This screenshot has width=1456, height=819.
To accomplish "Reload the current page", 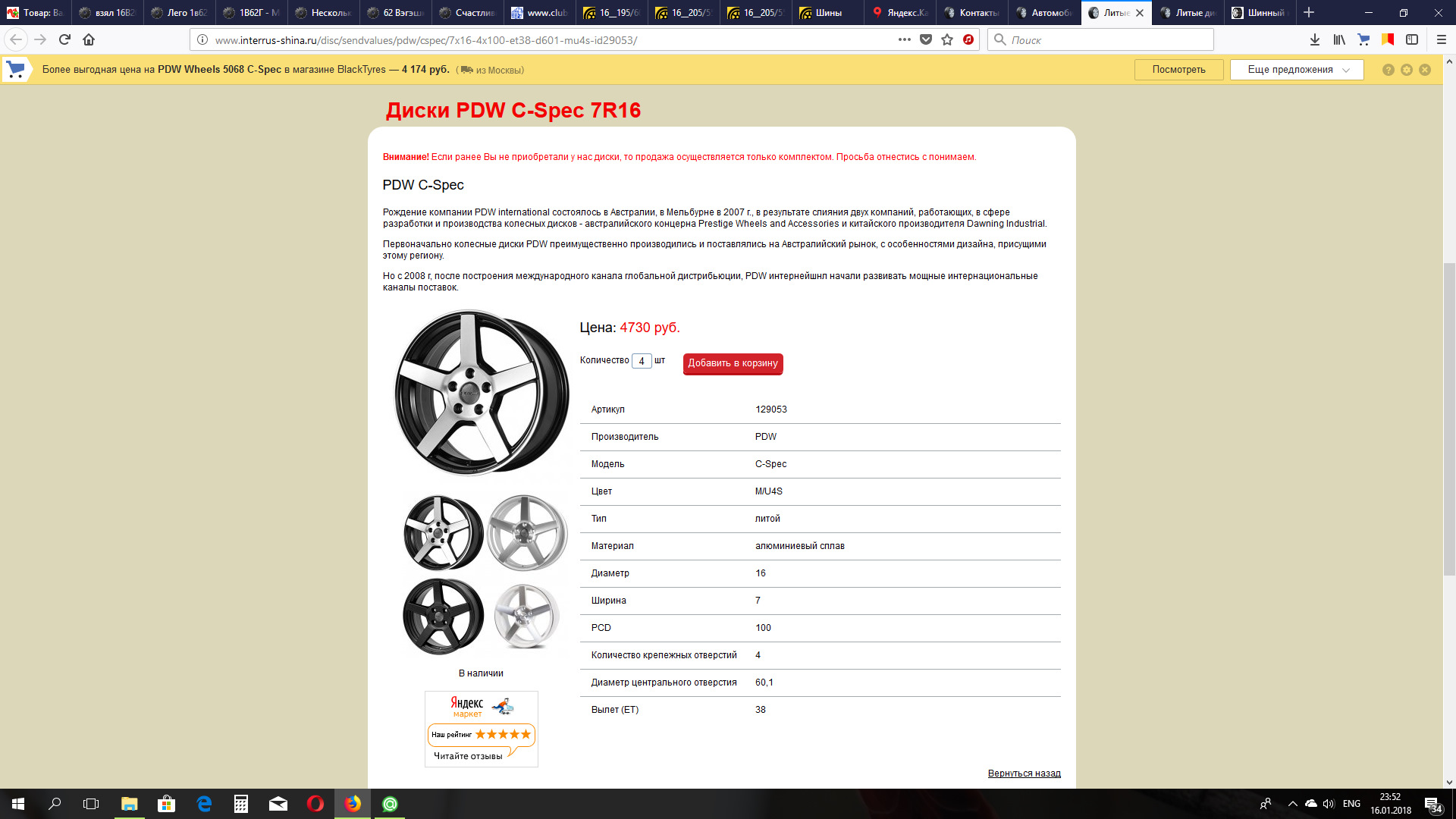I will 64,39.
